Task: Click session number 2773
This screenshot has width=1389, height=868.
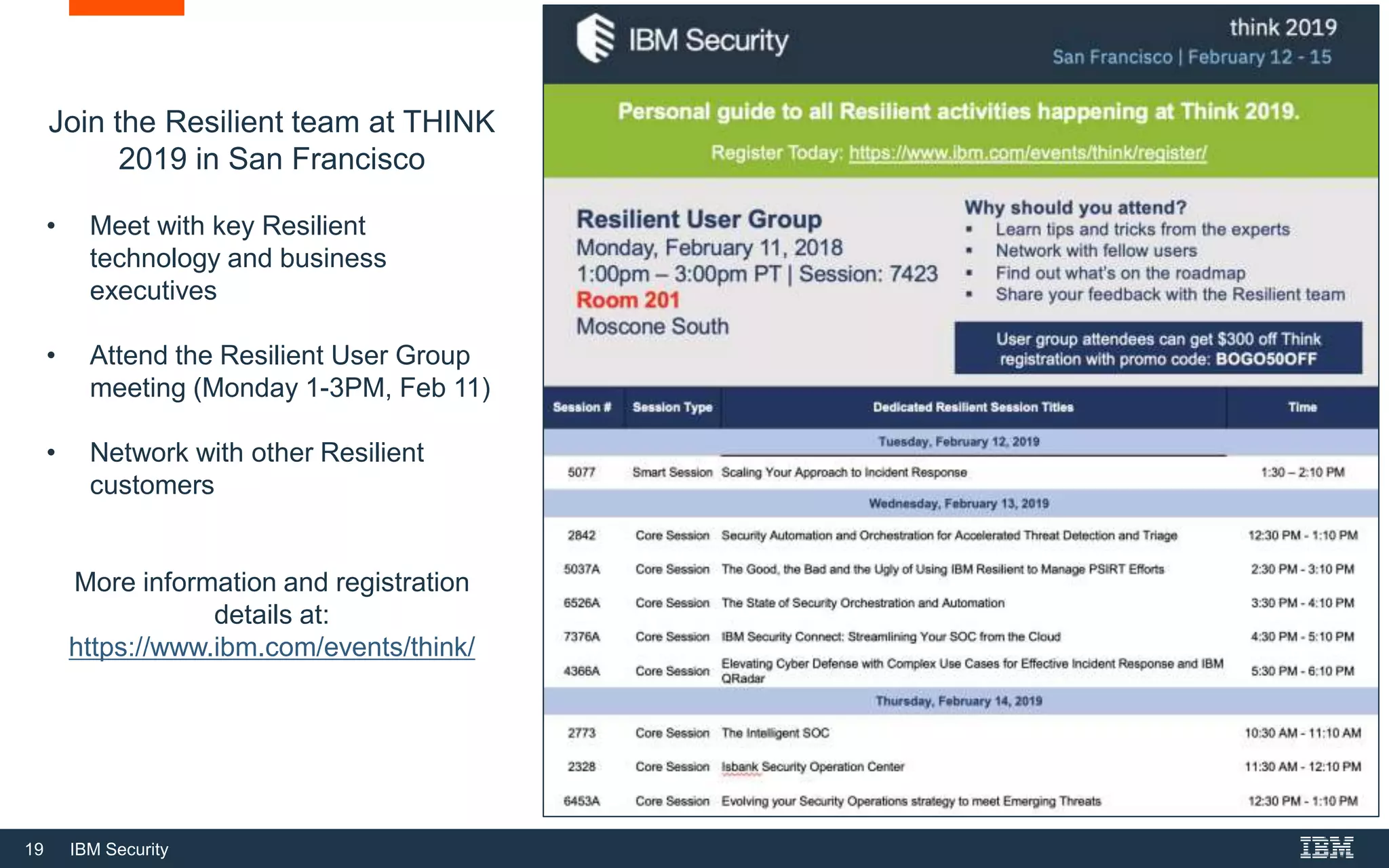Action: tap(582, 733)
